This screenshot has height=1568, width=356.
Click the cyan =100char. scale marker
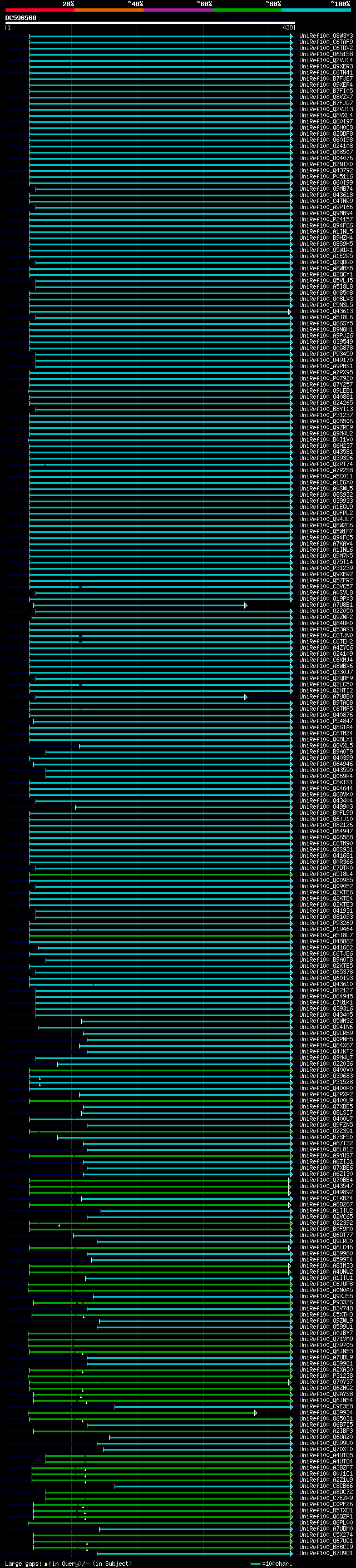tap(255, 1564)
